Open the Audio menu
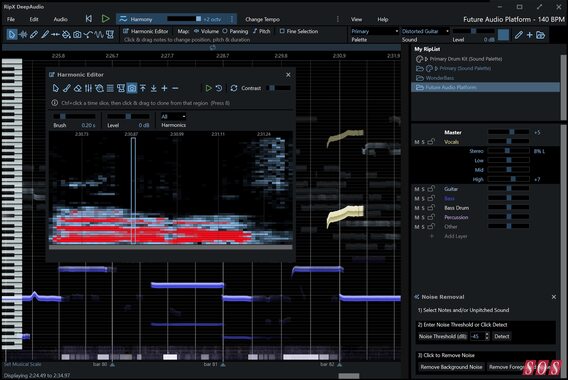This screenshot has width=568, height=380. [60, 19]
